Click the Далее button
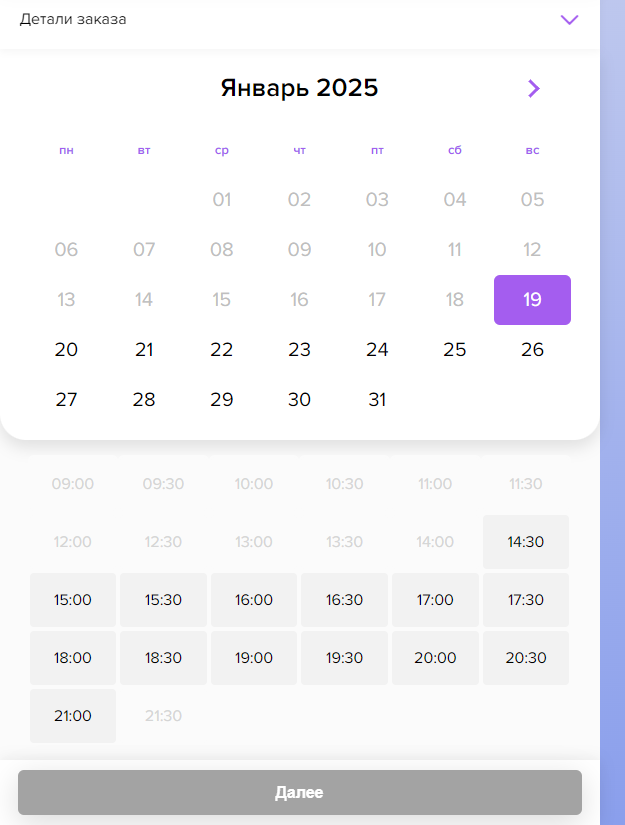 300,792
